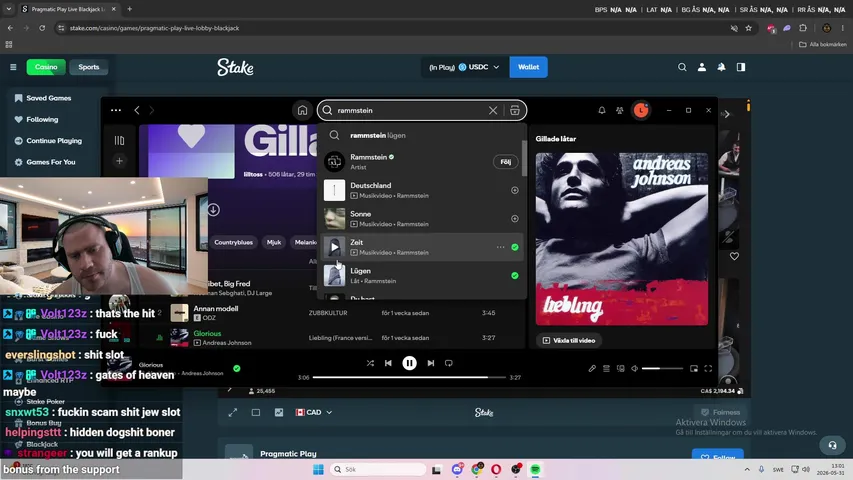Image resolution: width=853 pixels, height=480 pixels.
Task: Open the CAD currency dropdown
Action: 314,413
